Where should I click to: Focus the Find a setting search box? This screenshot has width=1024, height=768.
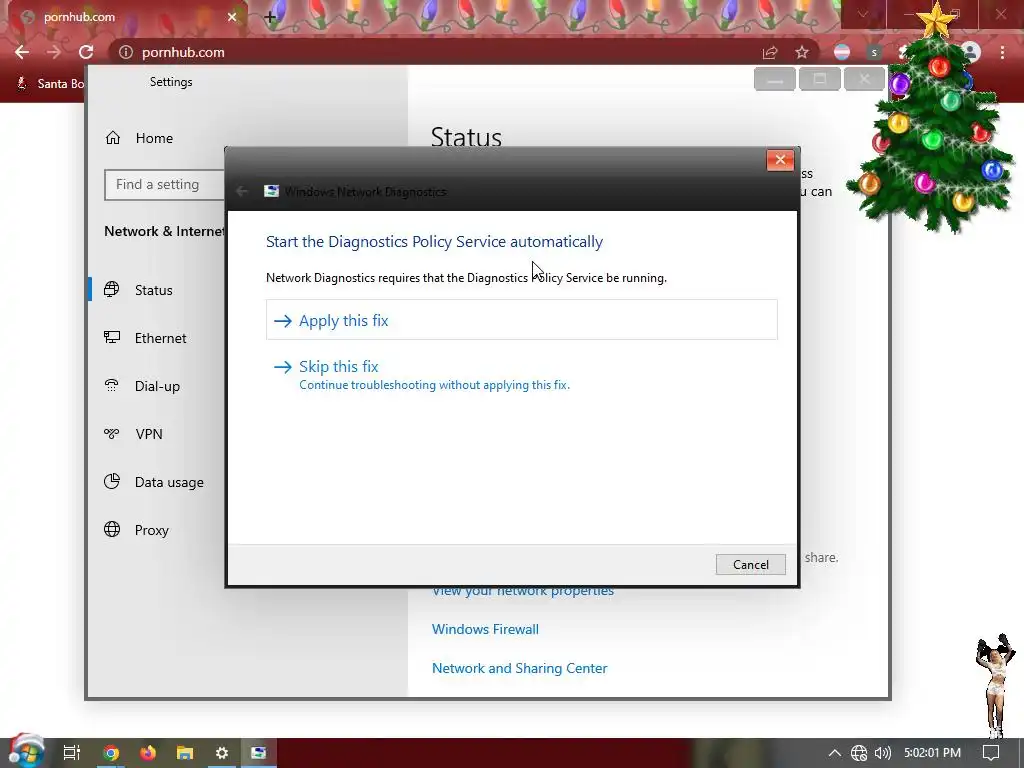click(x=165, y=185)
